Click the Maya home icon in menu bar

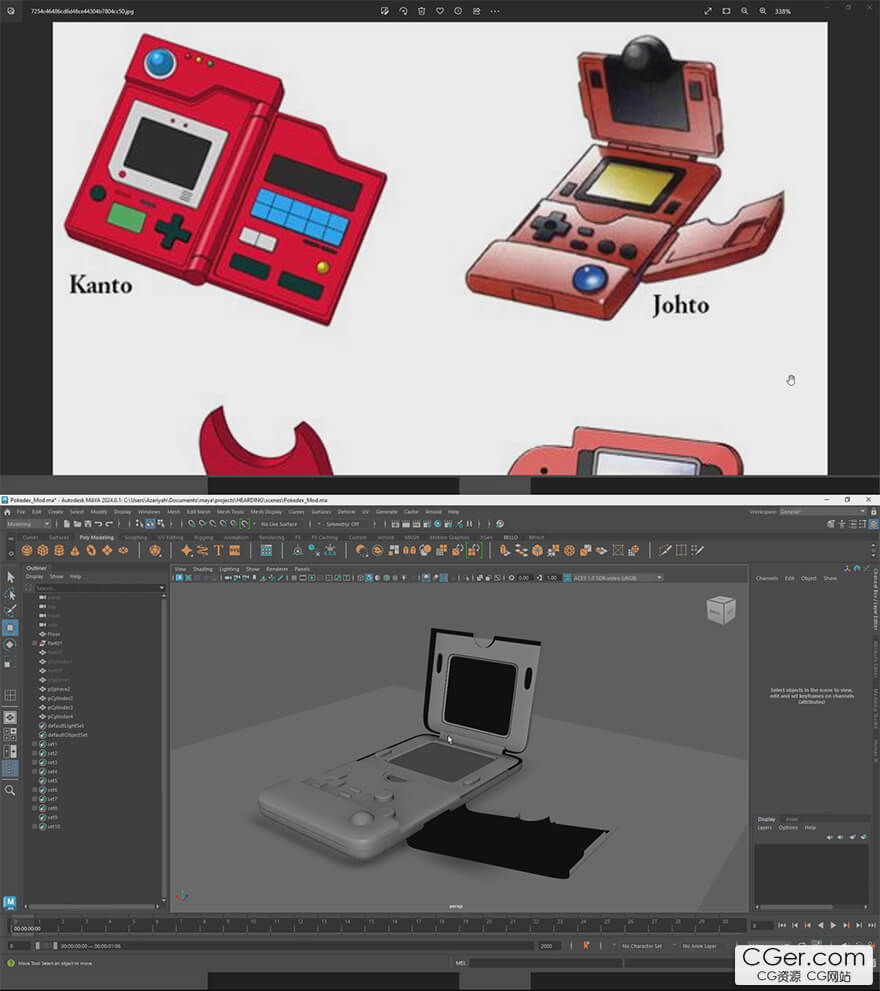tap(8, 512)
